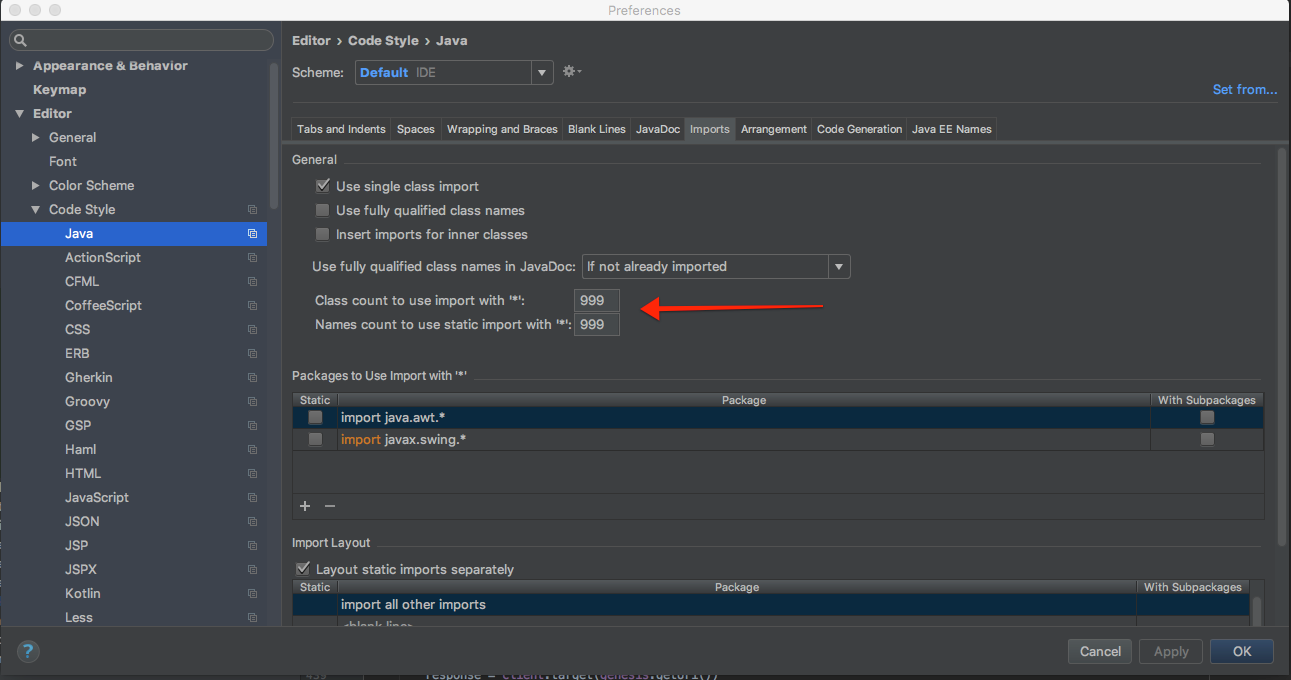Click the Set from... link
Image resolution: width=1291 pixels, height=680 pixels.
(1245, 90)
